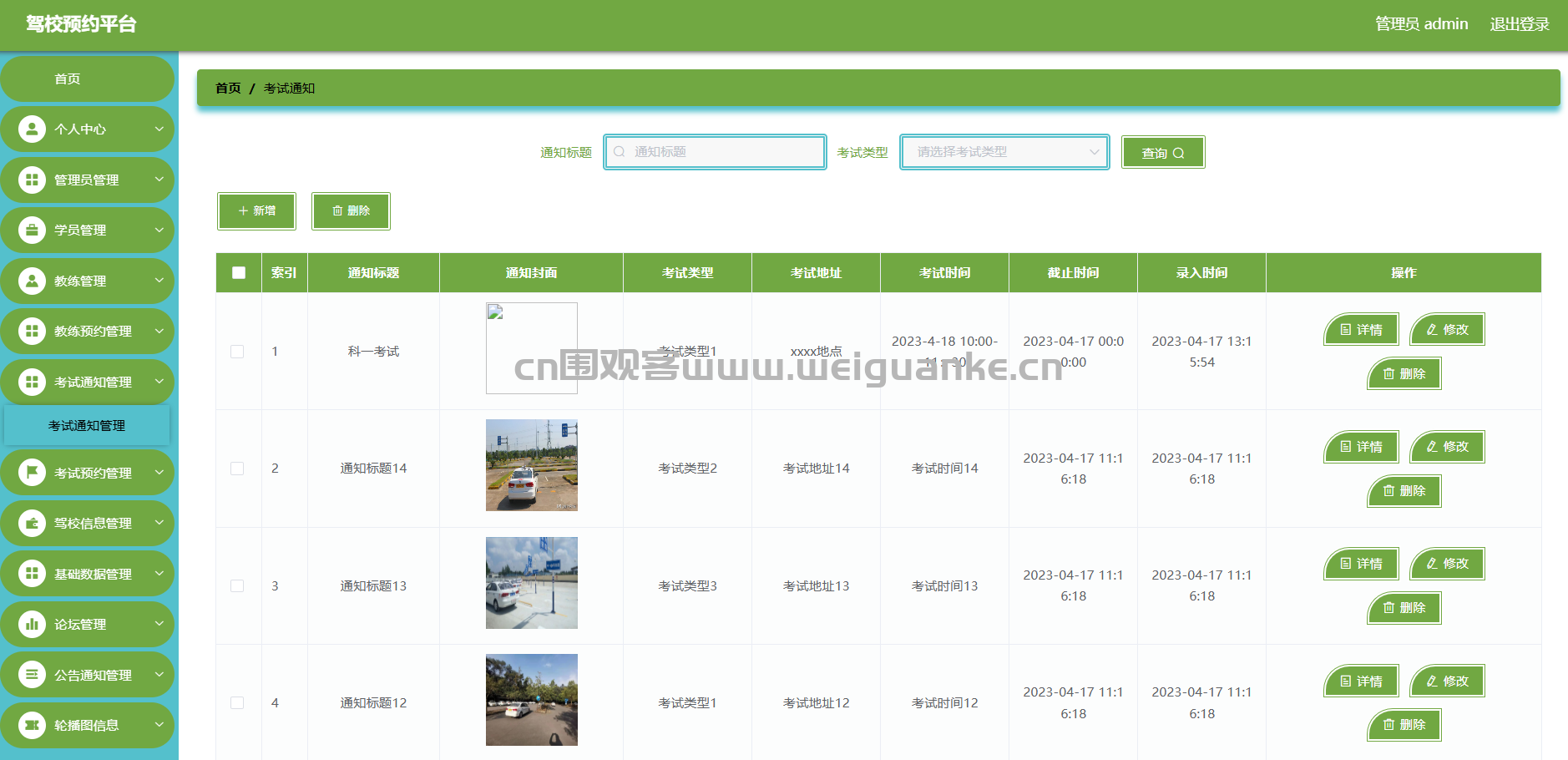Click the 管理员管理 grid icon

32,180
